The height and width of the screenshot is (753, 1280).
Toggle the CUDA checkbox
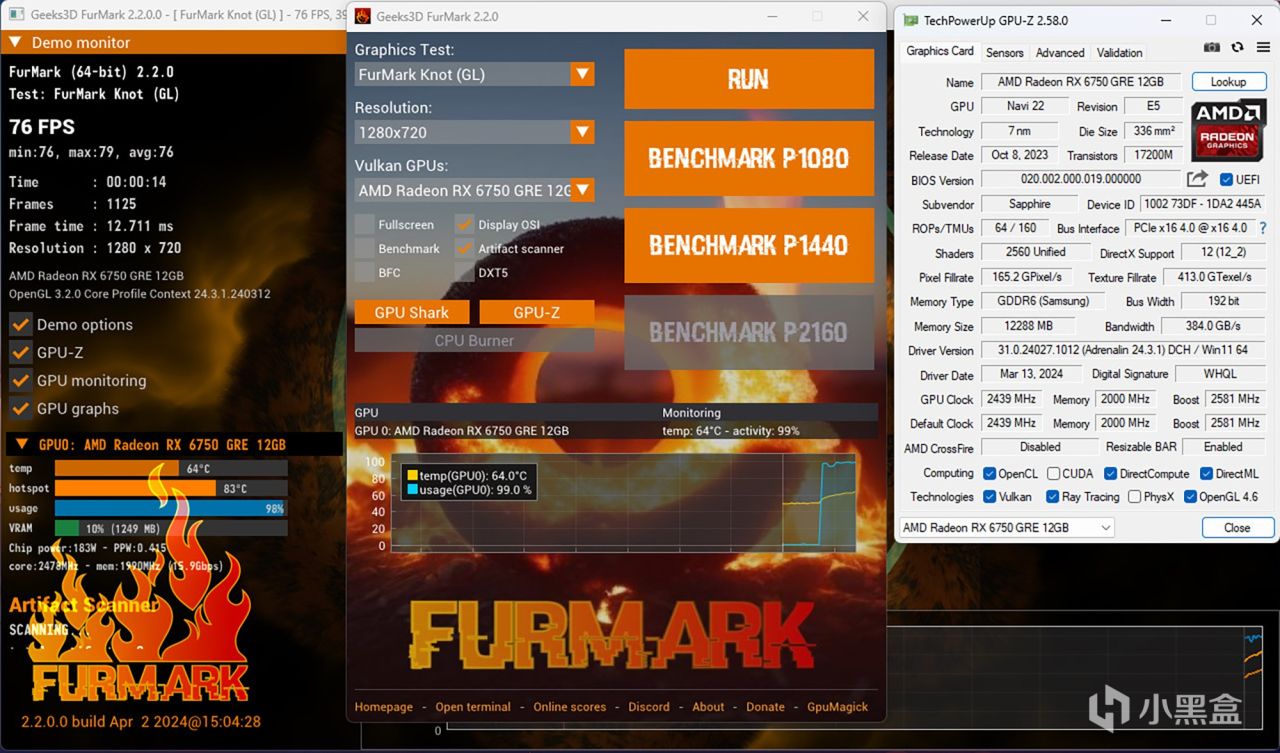(1052, 474)
